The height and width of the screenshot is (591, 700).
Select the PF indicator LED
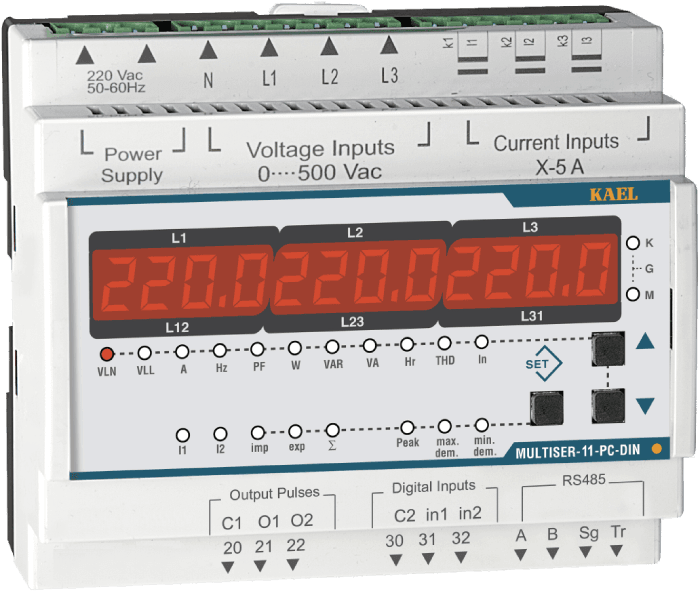tap(258, 349)
